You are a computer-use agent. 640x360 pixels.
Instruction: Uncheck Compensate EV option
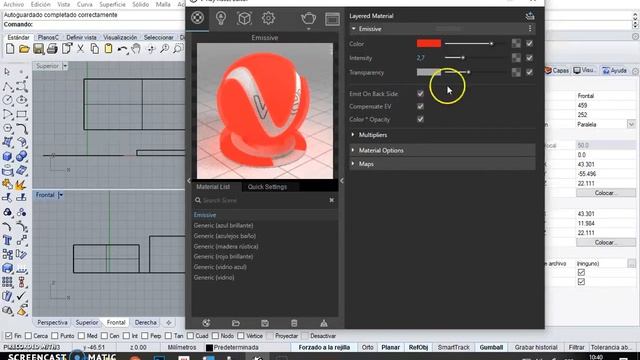coord(420,107)
